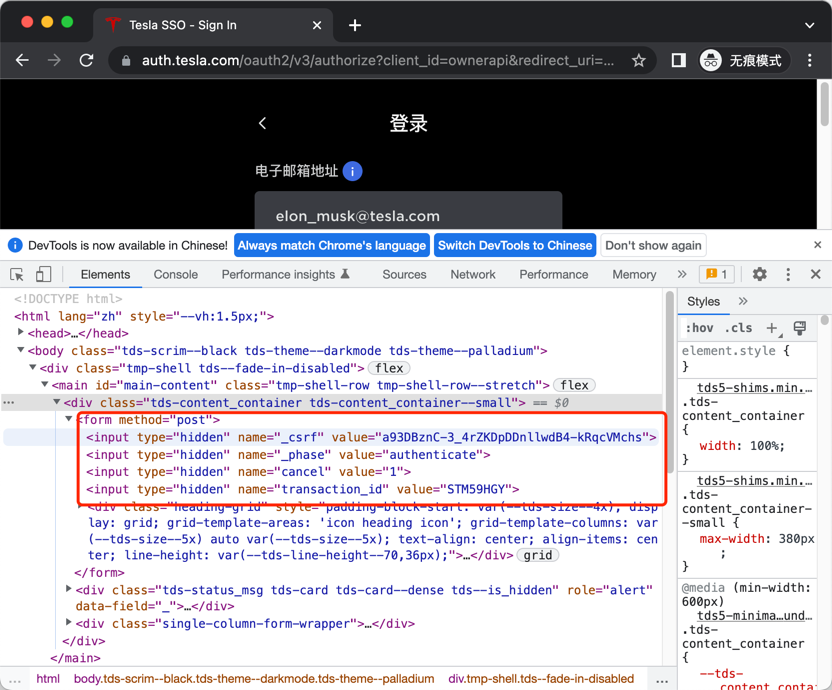Switch to the Sources tab
The height and width of the screenshot is (690, 832).
pos(404,274)
